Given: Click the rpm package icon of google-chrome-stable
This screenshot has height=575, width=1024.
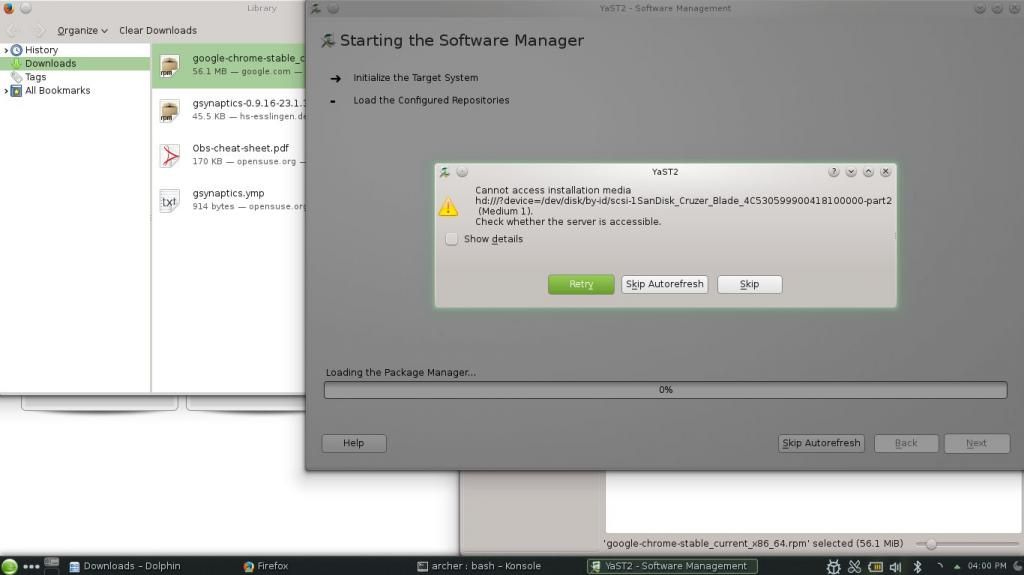Looking at the screenshot, I should point(170,66).
